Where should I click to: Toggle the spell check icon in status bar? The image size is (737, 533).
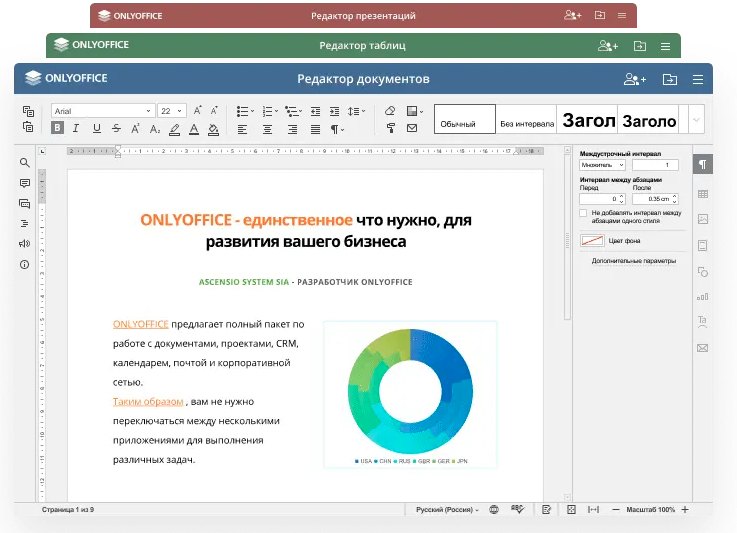[x=517, y=509]
